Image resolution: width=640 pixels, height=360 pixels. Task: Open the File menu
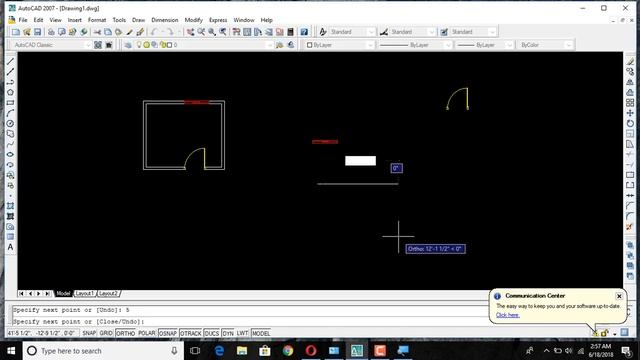[23, 20]
